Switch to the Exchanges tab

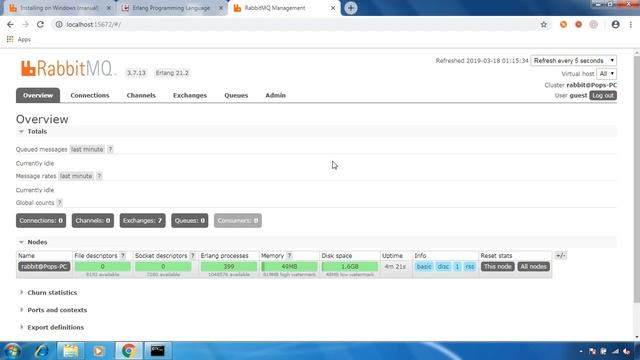pos(190,96)
